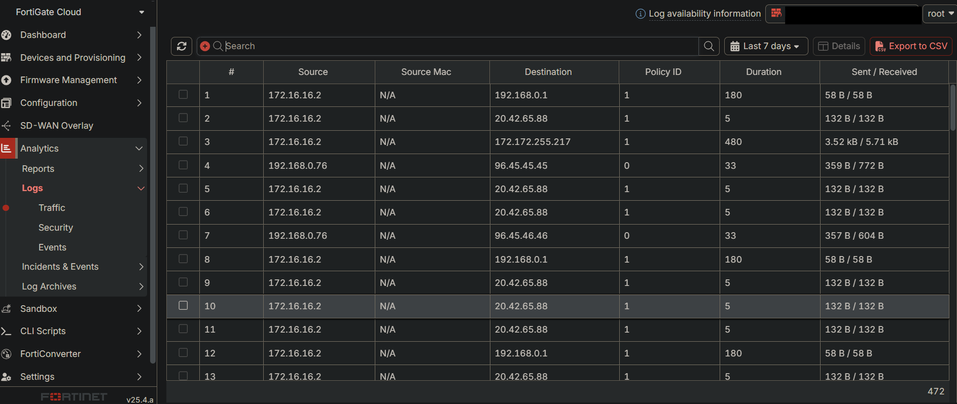
Task: Click the refresh icon beside search bar
Action: 181,46
